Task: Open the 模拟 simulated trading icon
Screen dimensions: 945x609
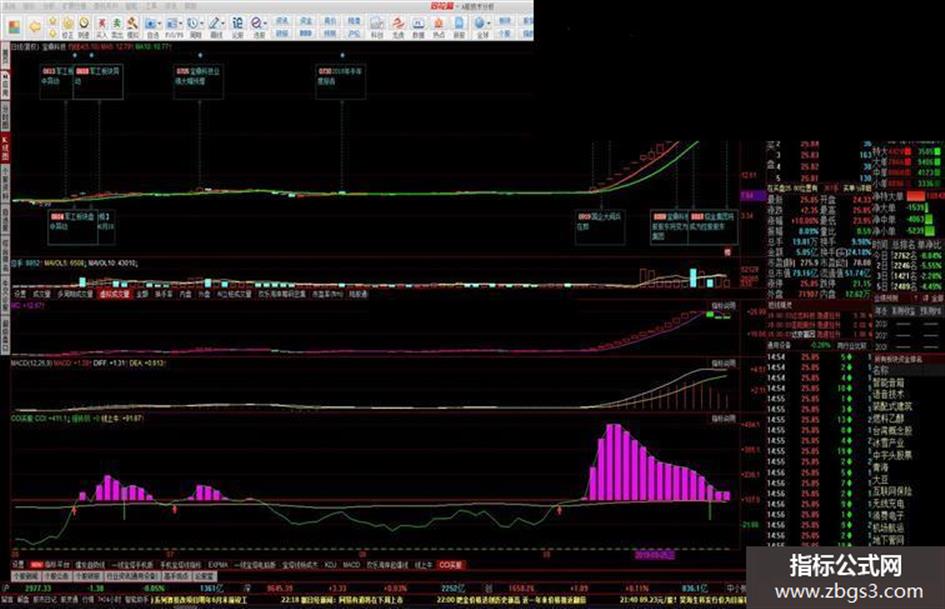Action: point(133,27)
